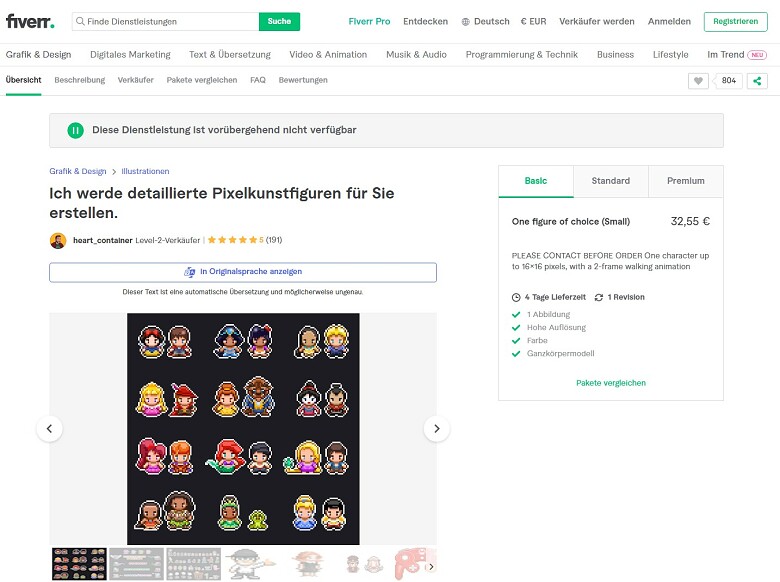Select the fifth gallery thumbnail

[307, 564]
